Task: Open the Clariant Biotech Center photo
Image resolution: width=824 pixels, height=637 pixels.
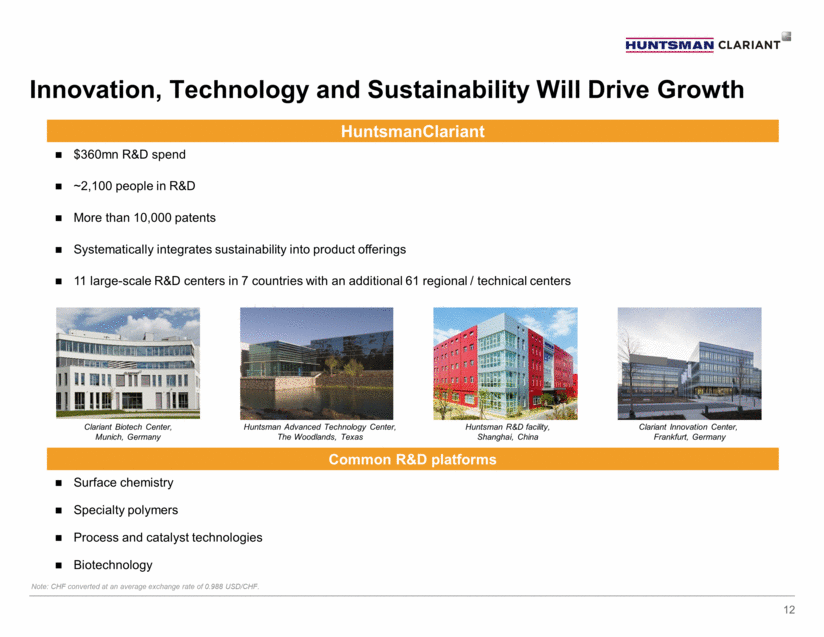Action: pyautogui.click(x=128, y=363)
